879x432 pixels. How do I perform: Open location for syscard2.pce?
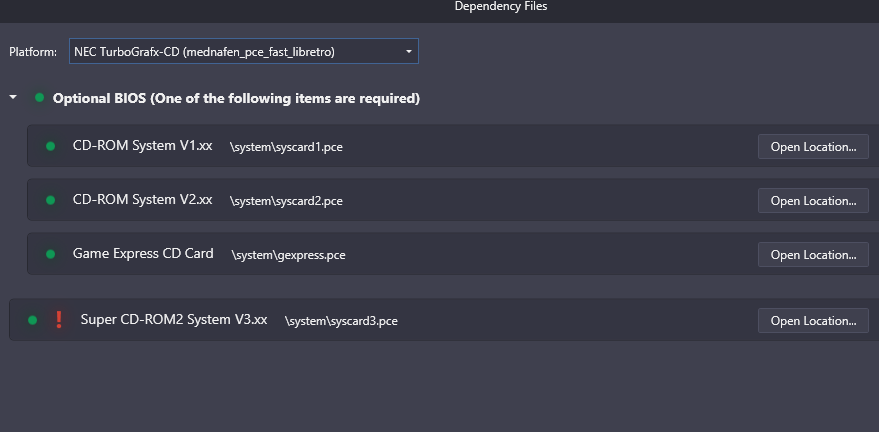click(x=813, y=201)
